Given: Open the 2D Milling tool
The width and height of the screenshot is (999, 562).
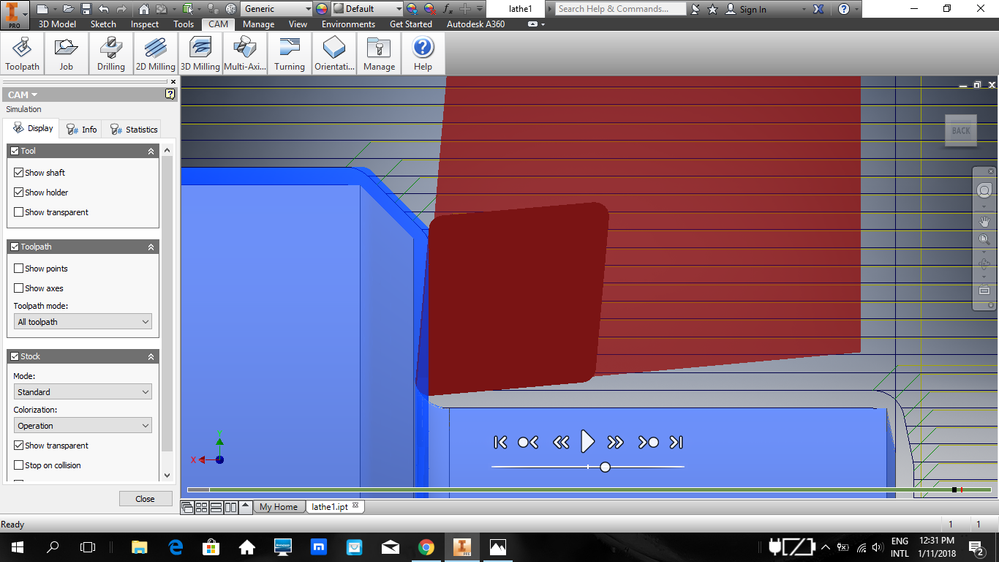Looking at the screenshot, I should [155, 53].
